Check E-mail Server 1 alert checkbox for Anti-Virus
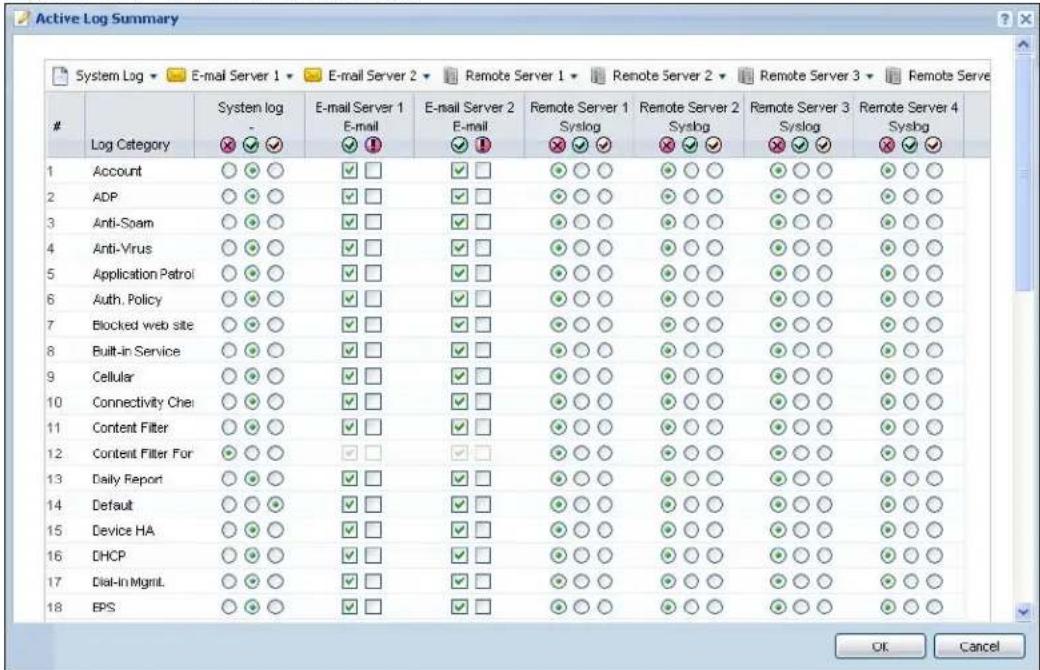Viewport: 1040px width, 670px height. [373, 247]
